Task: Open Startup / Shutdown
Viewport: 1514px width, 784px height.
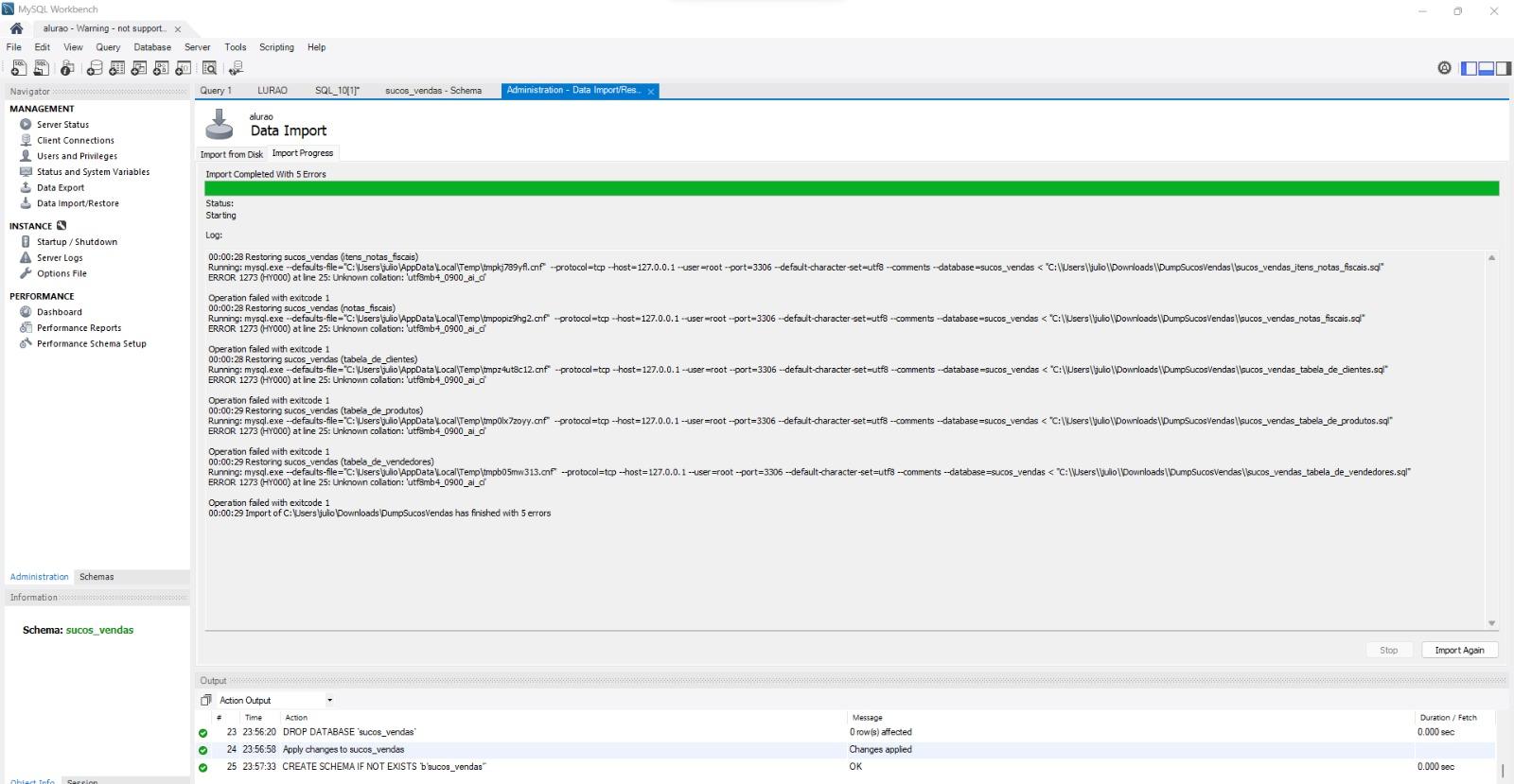Action: coord(77,242)
